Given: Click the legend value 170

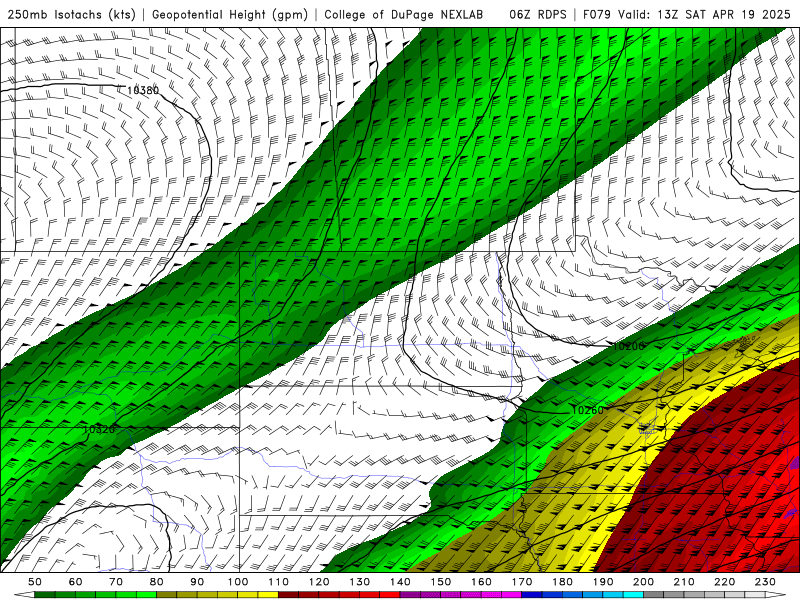Looking at the screenshot, I should (522, 582).
